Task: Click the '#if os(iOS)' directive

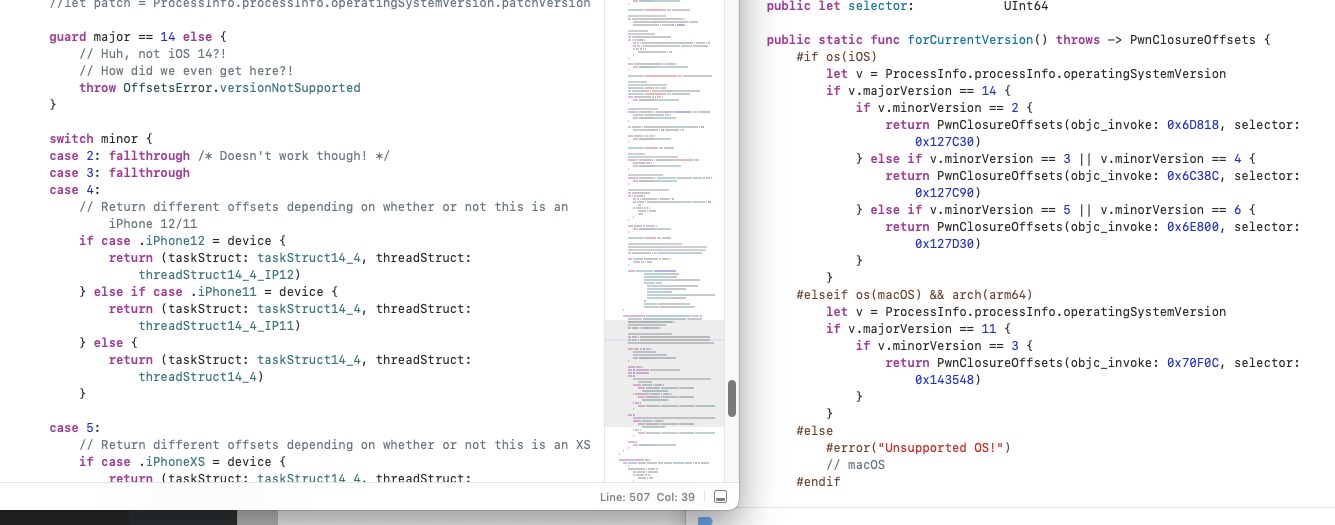Action: 836,58
